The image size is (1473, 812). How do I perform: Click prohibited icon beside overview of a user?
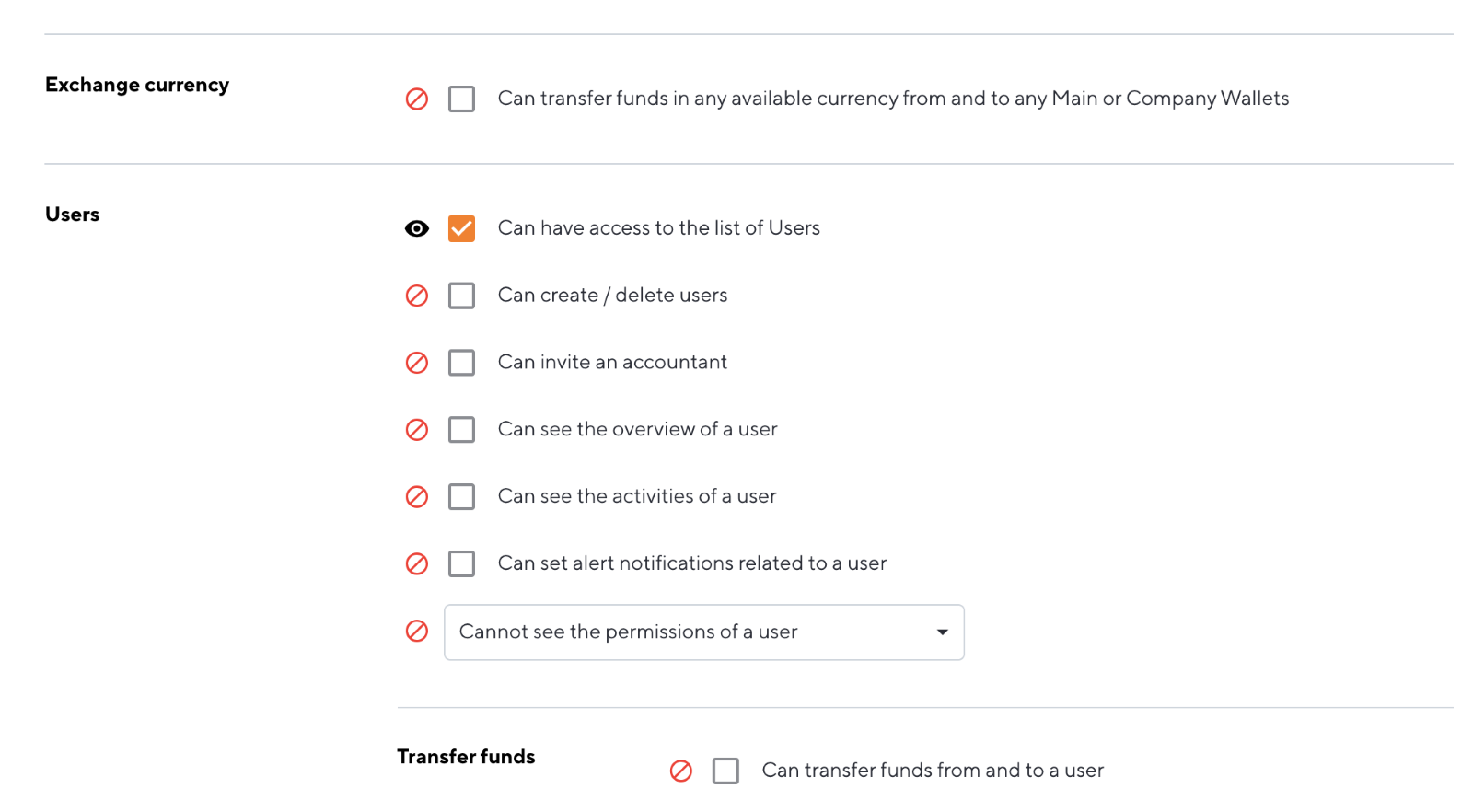[417, 430]
